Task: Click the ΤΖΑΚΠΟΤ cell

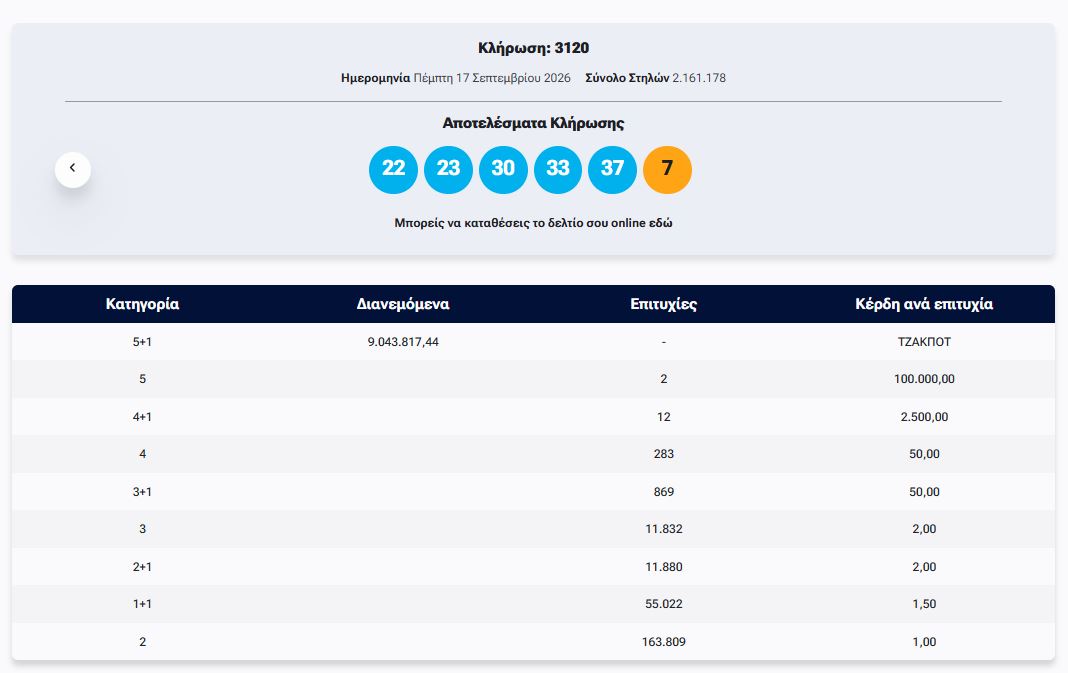Action: (x=924, y=342)
